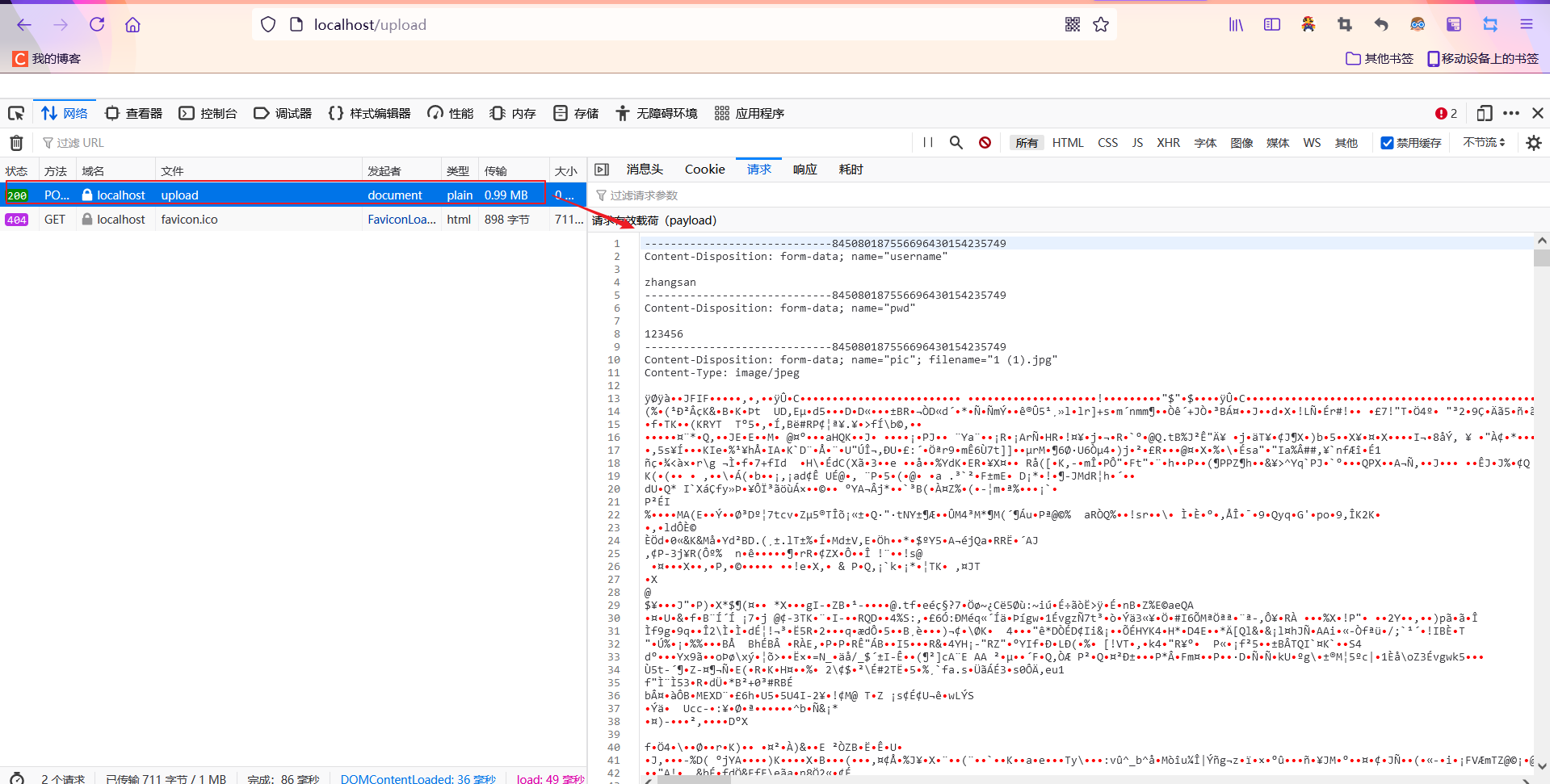
Task: Open the Accessibility tab
Action: pos(657,114)
